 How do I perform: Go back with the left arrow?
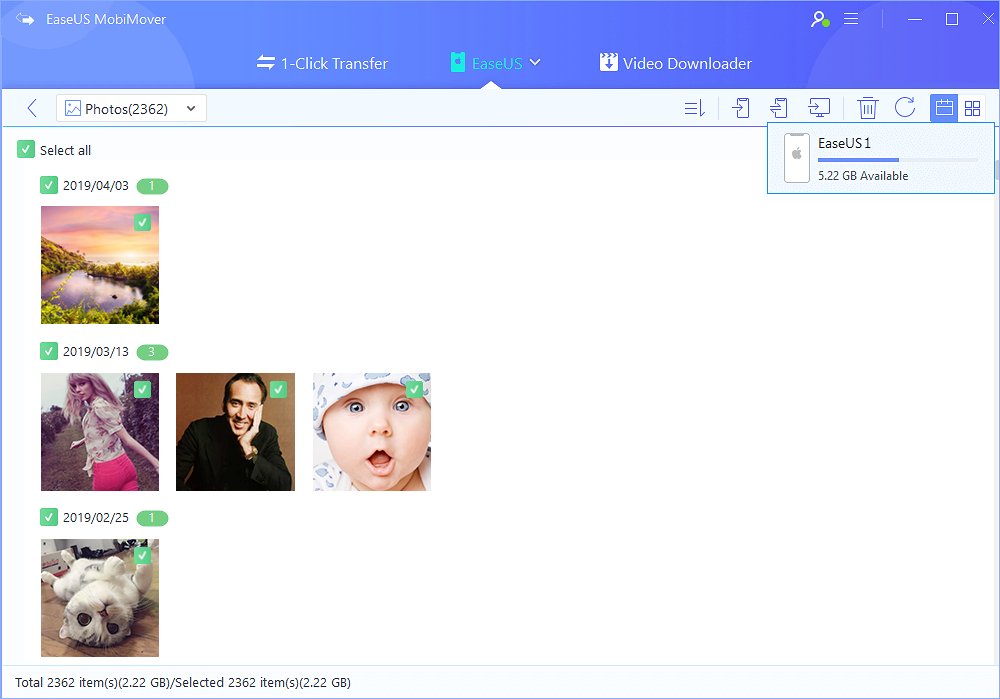(32, 108)
